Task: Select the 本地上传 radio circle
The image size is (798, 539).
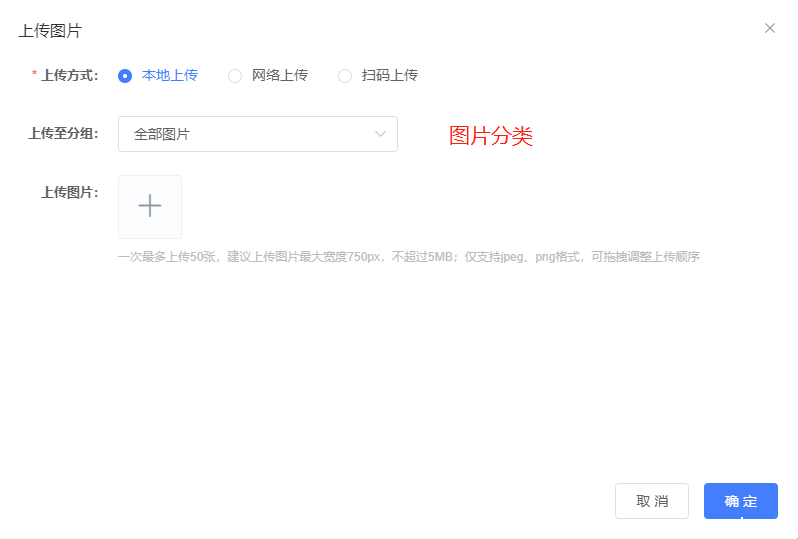Action: (125, 76)
